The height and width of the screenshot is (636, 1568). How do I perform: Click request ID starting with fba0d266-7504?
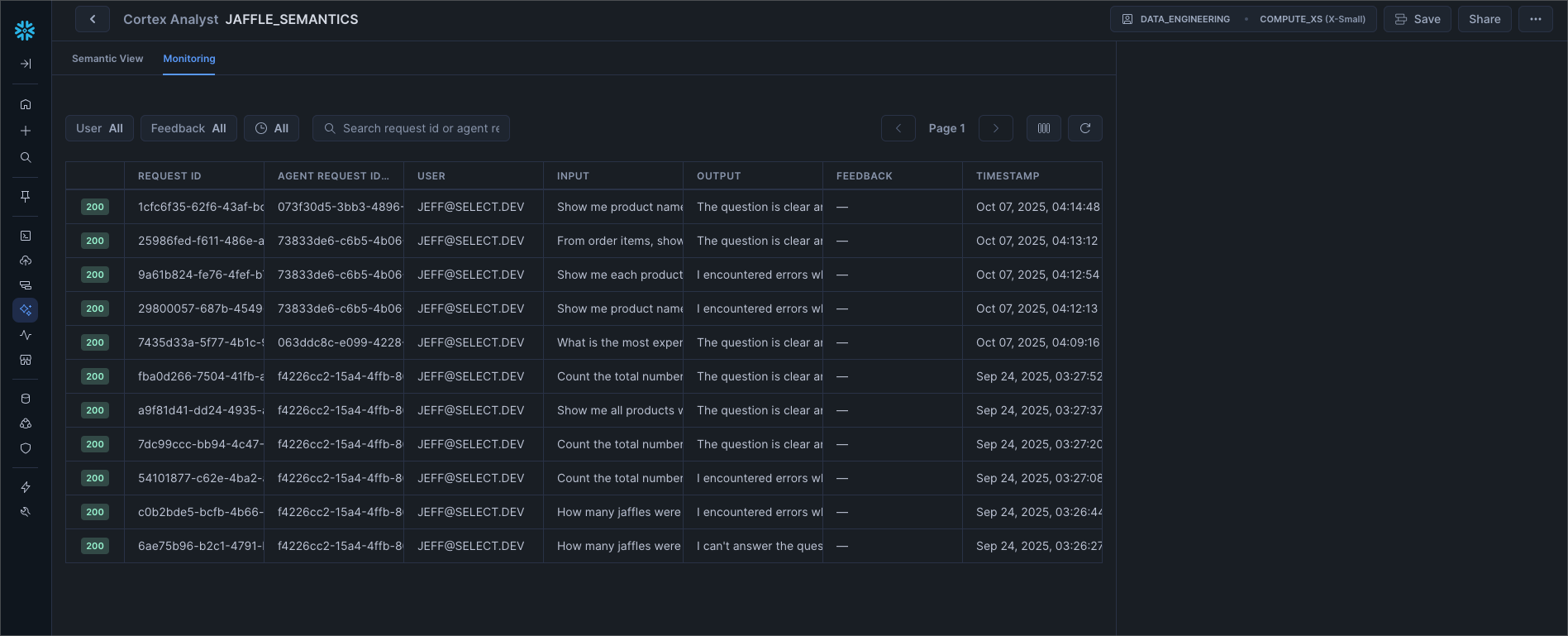[201, 376]
